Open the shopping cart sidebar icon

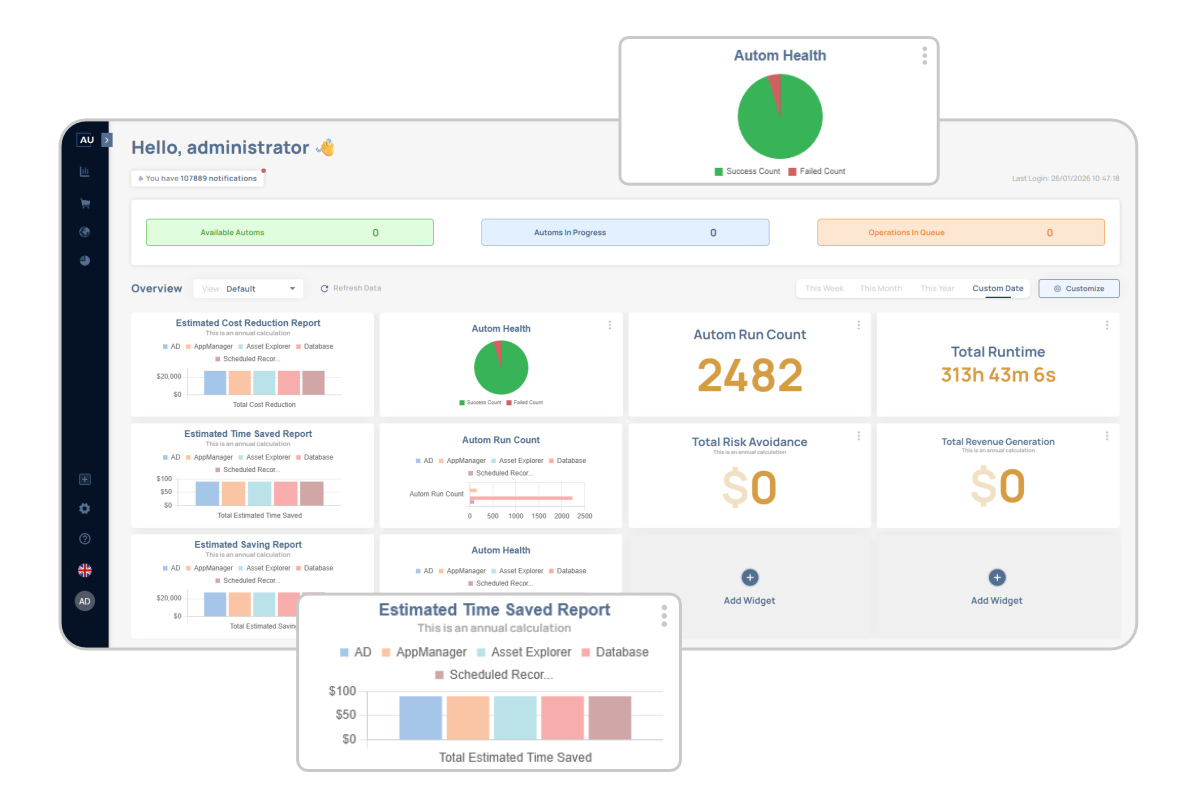(85, 203)
